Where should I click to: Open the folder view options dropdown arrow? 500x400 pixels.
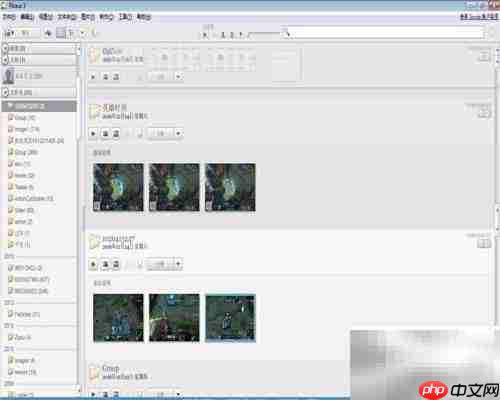tap(83, 33)
